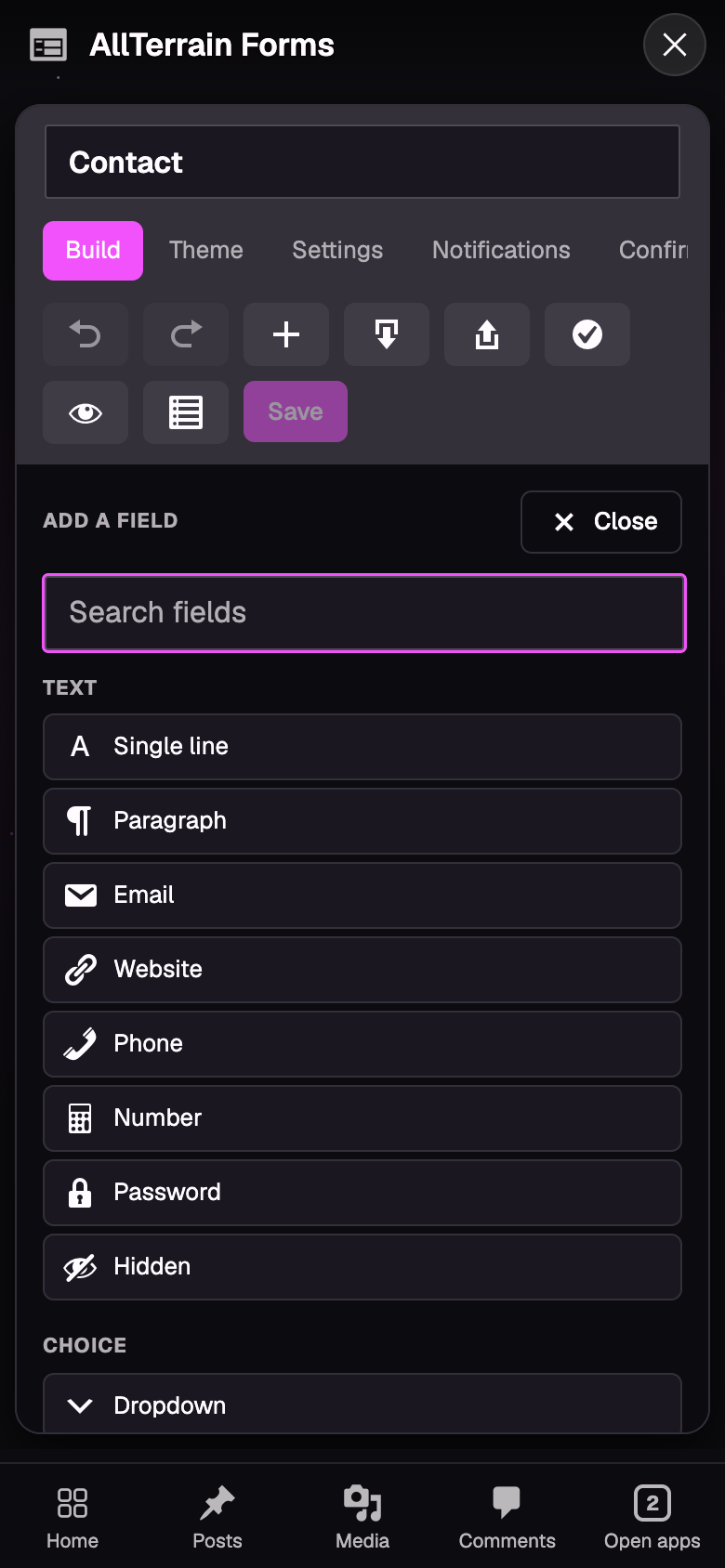The image size is (725, 1568).
Task: Open the Notifications tab
Action: point(501,250)
